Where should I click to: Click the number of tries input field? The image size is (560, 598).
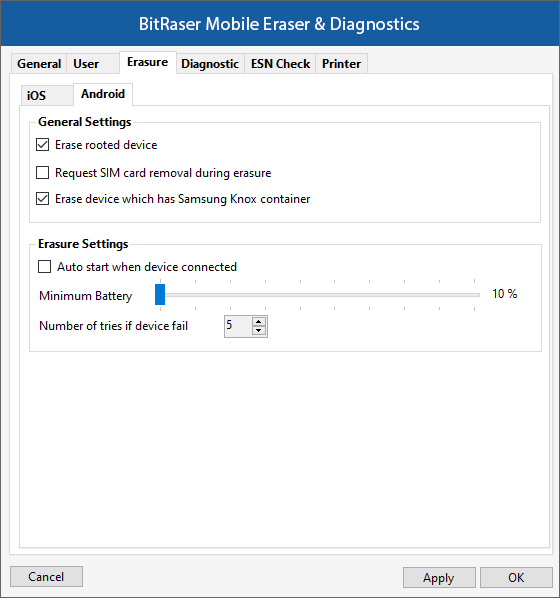pos(238,326)
